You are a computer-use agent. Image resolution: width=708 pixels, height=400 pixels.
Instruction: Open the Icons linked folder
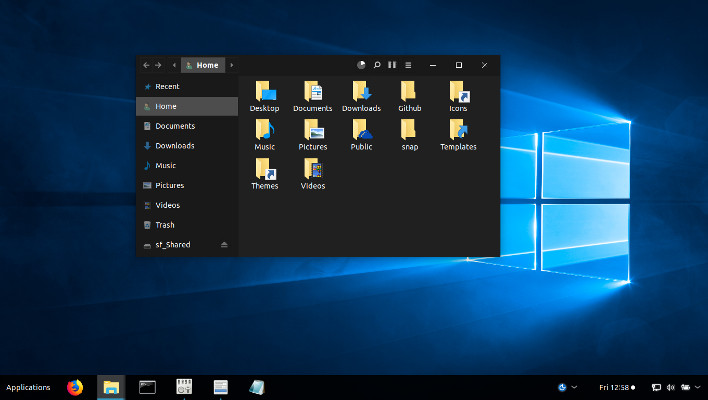(458, 96)
